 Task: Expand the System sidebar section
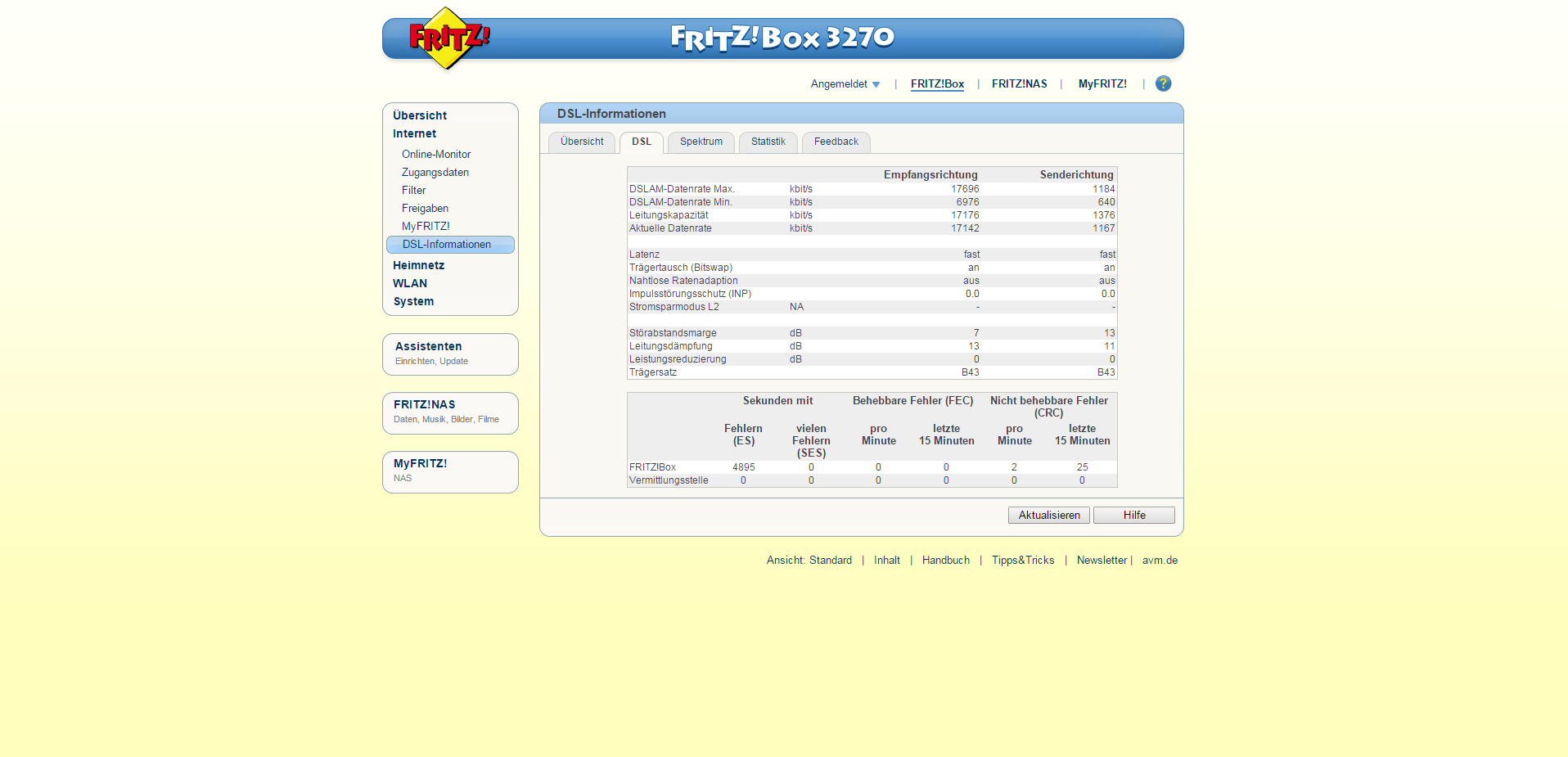click(413, 301)
